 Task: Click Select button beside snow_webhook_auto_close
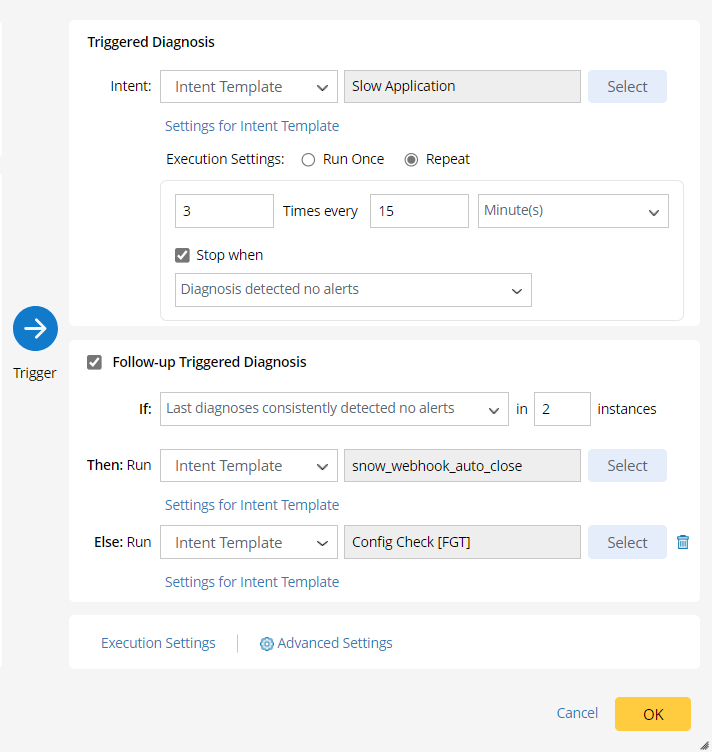pos(627,466)
